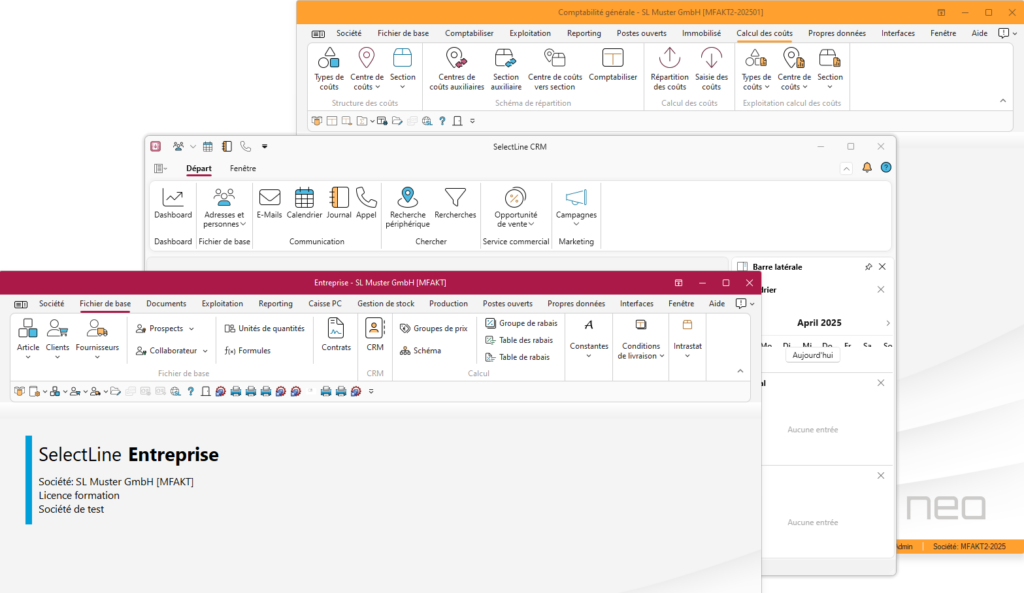Viewport: 1024px width, 593px height.
Task: Expand Opportunité de vente dropdown
Action: (532, 224)
